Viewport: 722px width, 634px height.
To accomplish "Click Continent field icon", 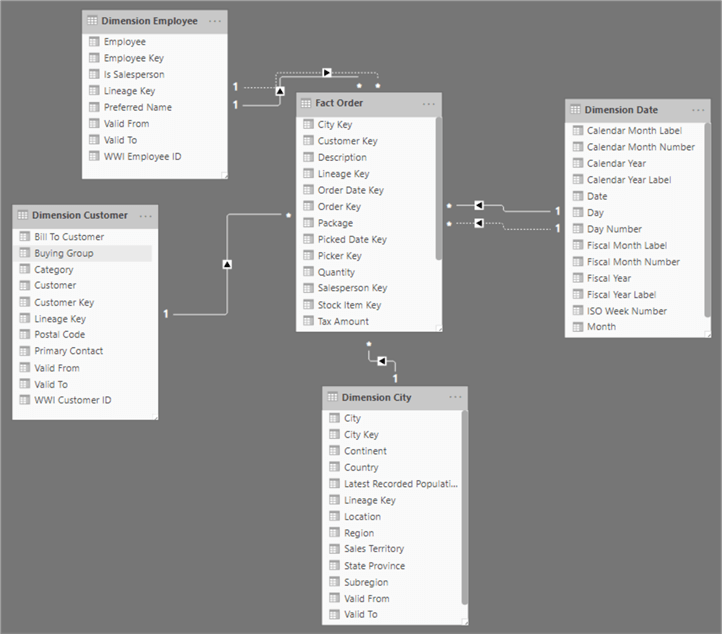I will 334,451.
